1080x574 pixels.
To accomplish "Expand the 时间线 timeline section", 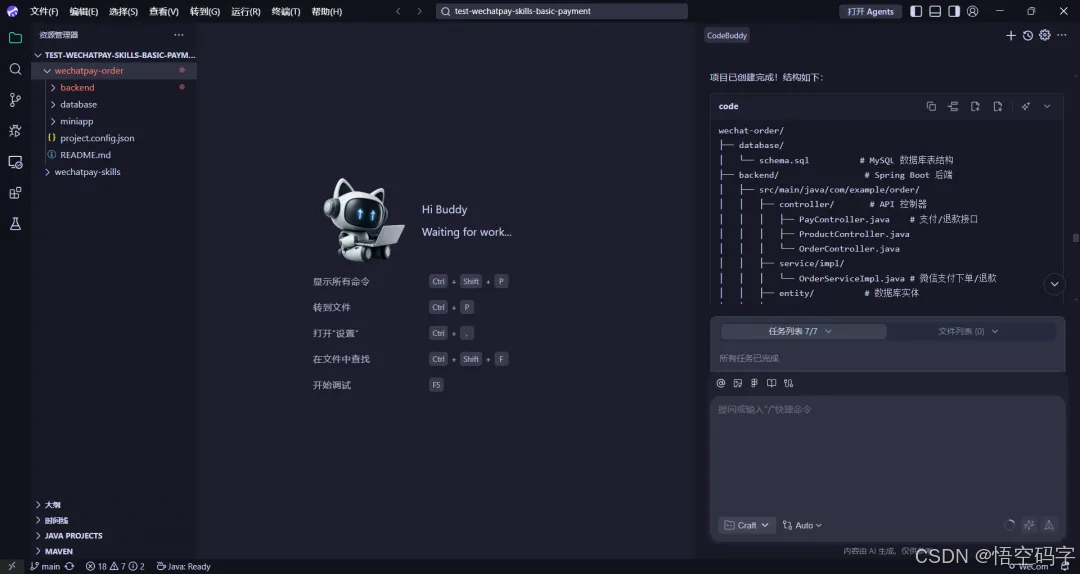I will pos(114,520).
